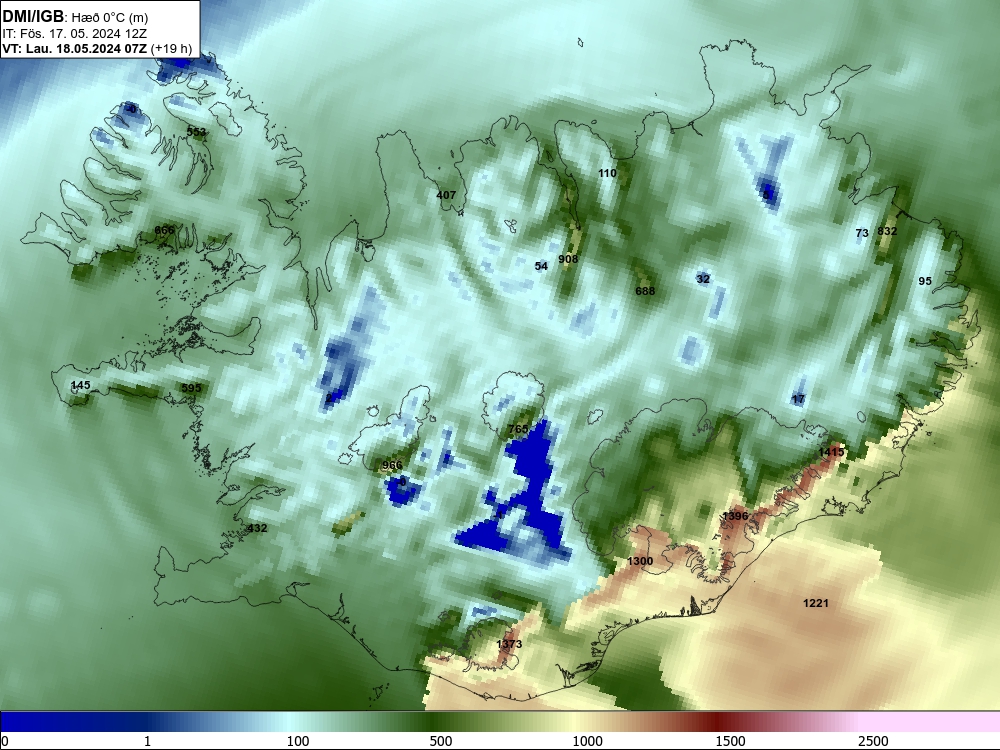1000x750 pixels.
Task: Click the 145 value on Snæfellsnes peninsula
Action: point(80,385)
